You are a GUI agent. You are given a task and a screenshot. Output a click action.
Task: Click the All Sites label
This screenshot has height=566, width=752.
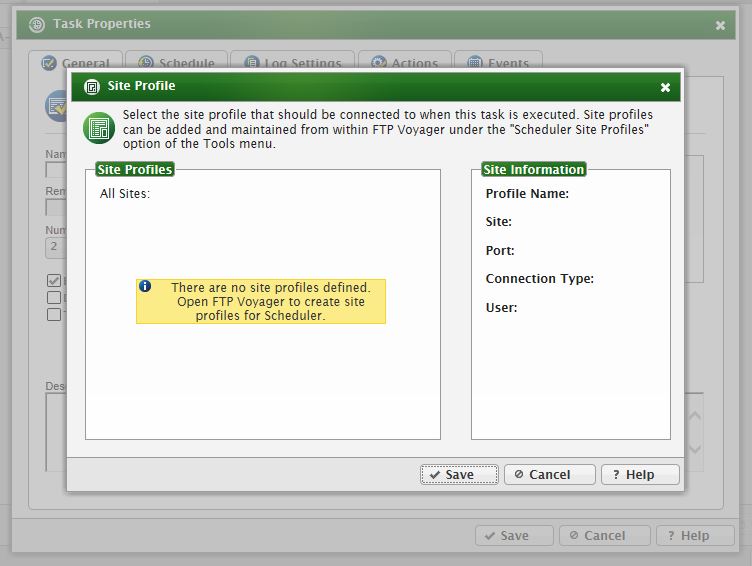[x=125, y=193]
